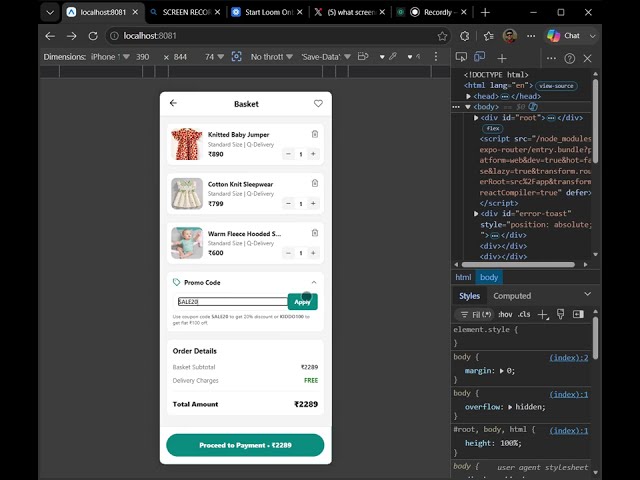This screenshot has width=640, height=480.
Task: Apply the SALE20 promo code
Action: click(302, 302)
